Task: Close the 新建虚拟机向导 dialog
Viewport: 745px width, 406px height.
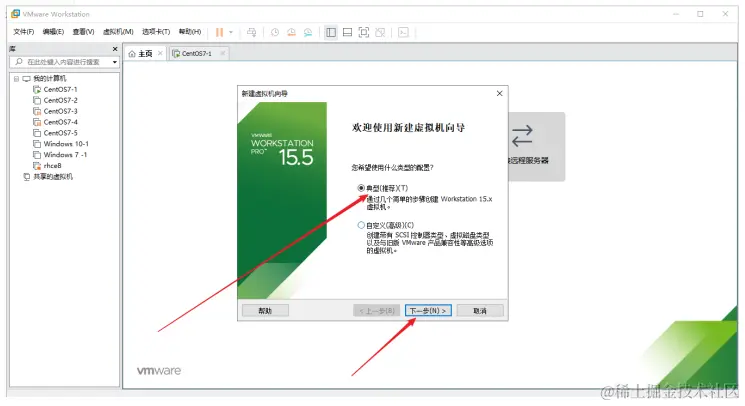Action: (499, 94)
